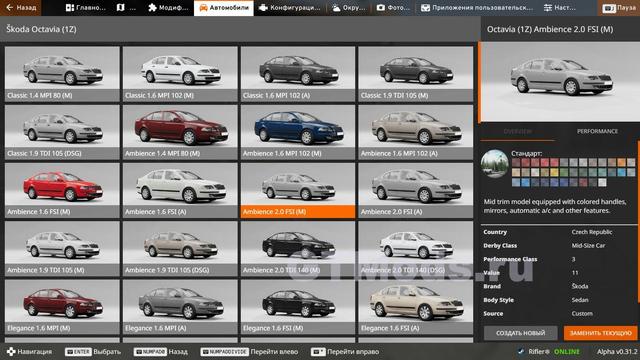Select Ambience 1.9 TDI 105 (M) car
This screenshot has height=360, width=640.
[62, 249]
